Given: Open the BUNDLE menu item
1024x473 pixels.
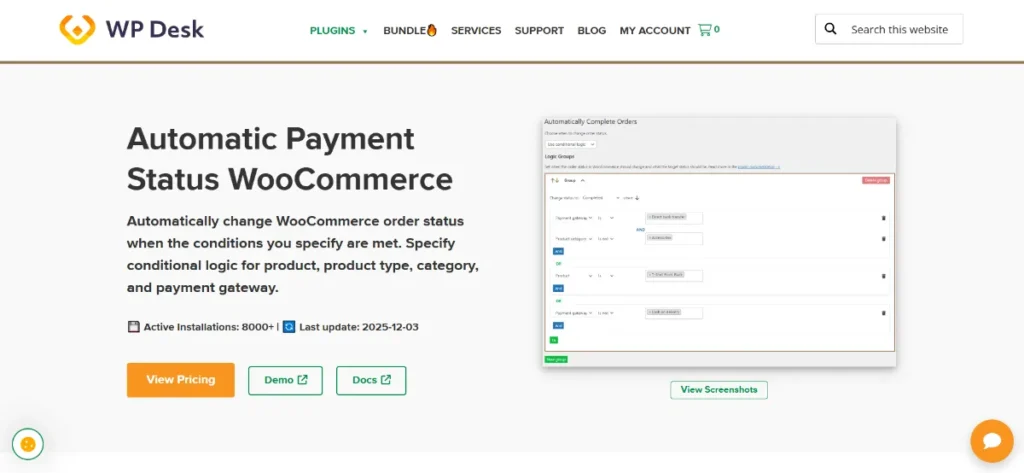Looking at the screenshot, I should tap(409, 30).
